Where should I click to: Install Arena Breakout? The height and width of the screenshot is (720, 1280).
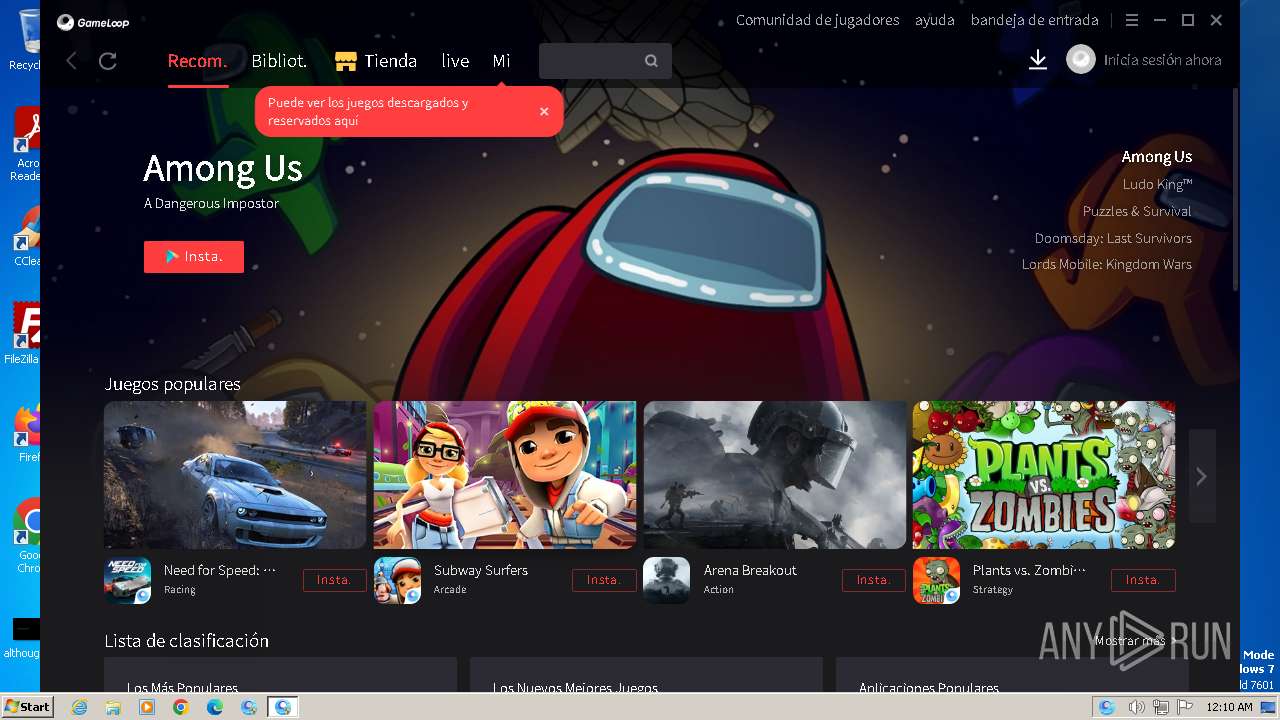874,580
